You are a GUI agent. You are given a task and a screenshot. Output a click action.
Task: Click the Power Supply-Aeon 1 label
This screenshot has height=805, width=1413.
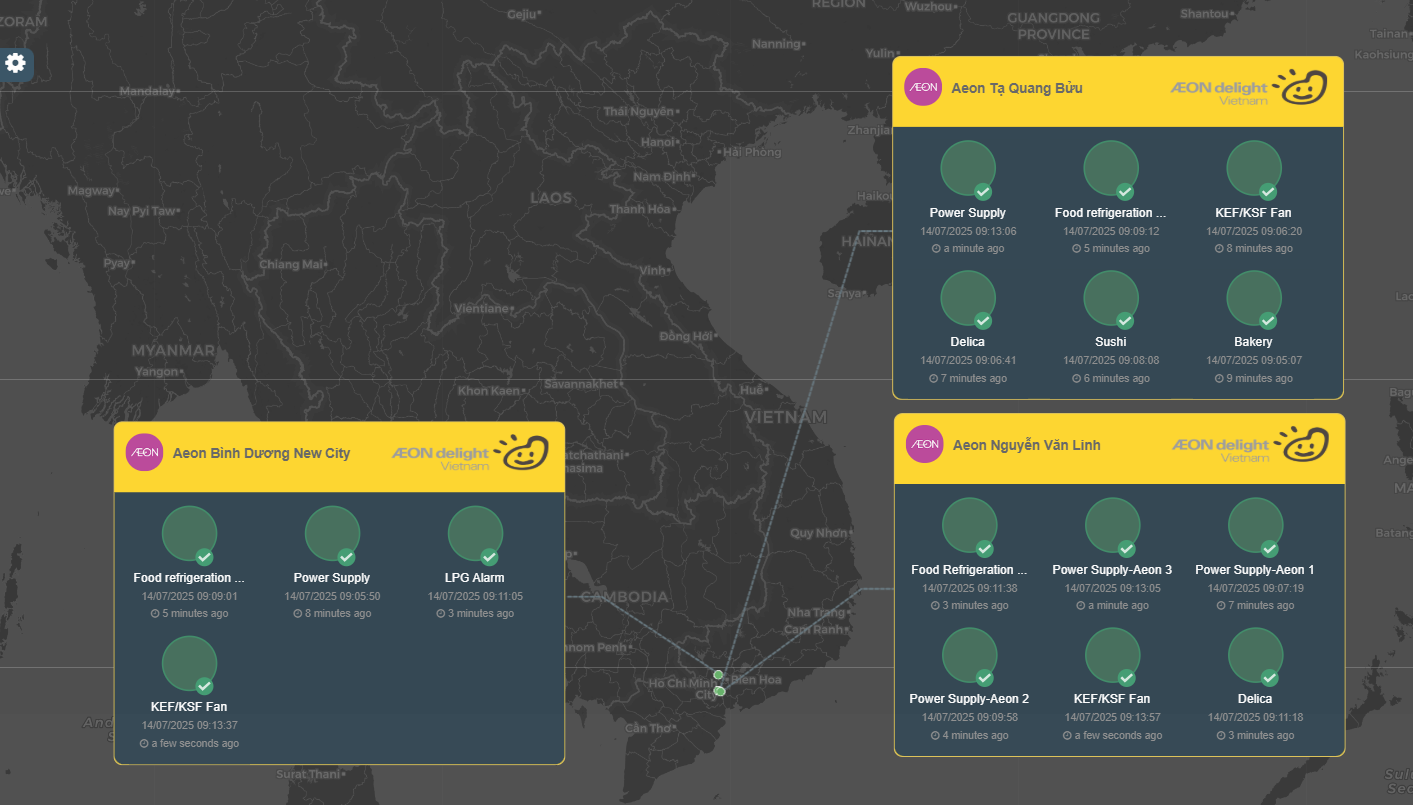pos(1255,569)
